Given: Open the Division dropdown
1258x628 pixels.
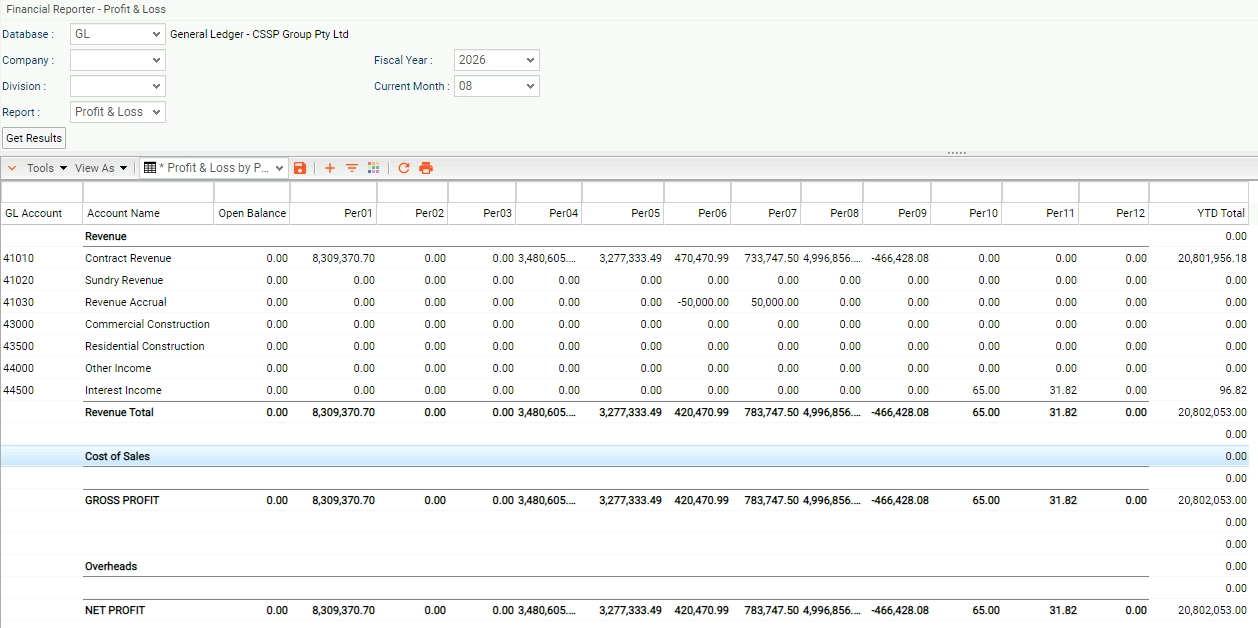Looking at the screenshot, I should (118, 86).
